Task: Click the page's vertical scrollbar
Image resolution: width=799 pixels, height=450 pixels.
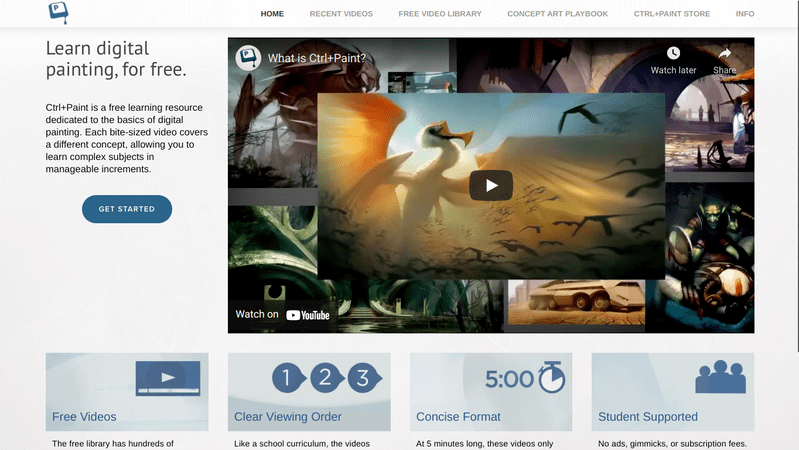Action: [796, 176]
